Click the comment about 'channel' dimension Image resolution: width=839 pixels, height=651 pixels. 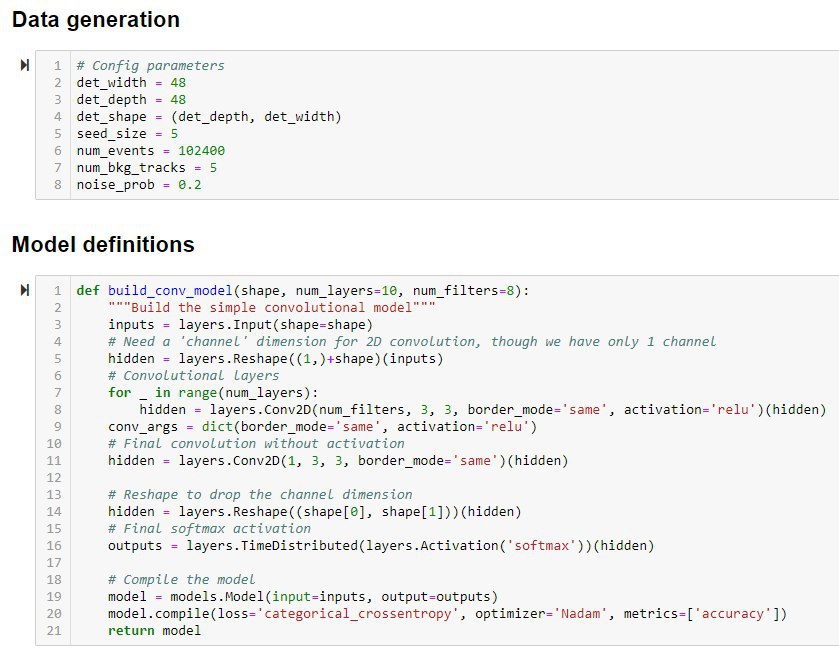click(x=412, y=342)
